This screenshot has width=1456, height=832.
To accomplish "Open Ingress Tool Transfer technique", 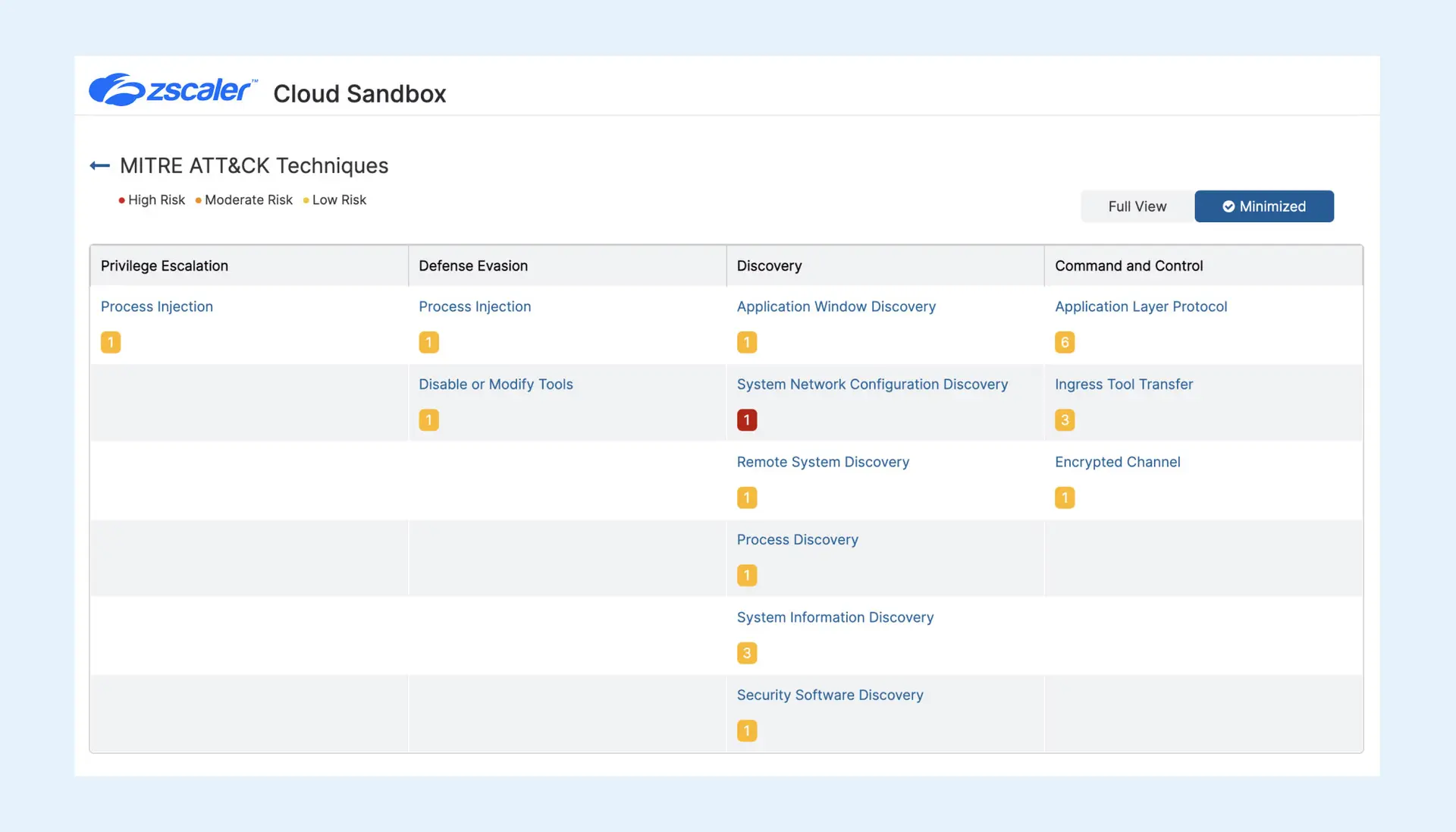I will tap(1124, 385).
